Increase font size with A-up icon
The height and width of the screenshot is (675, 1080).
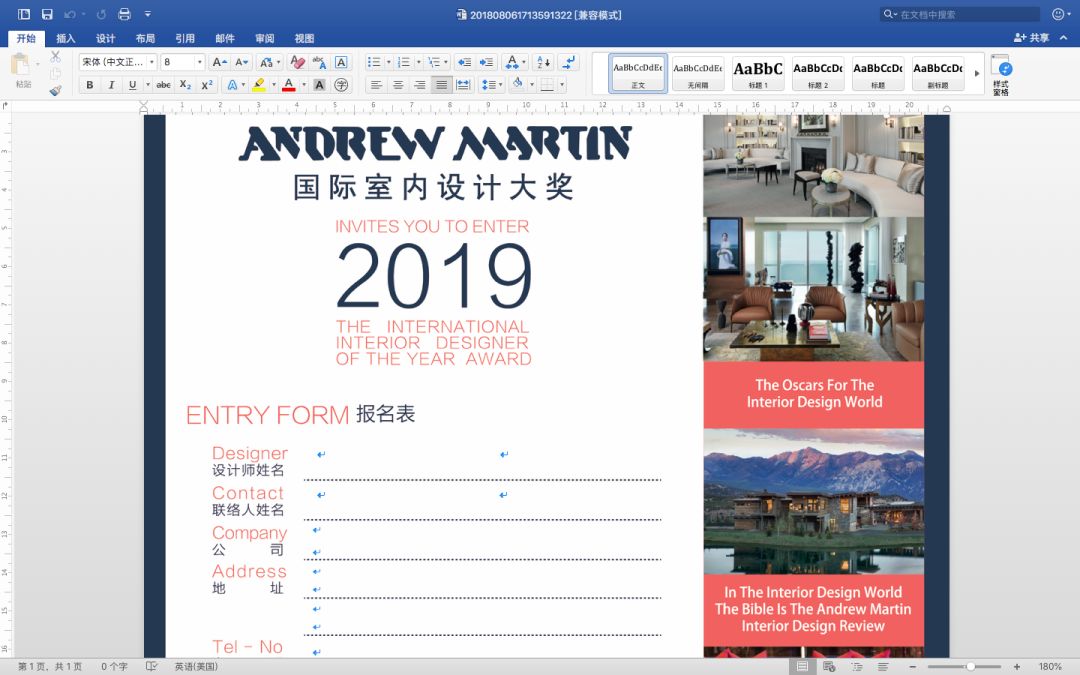(x=219, y=62)
